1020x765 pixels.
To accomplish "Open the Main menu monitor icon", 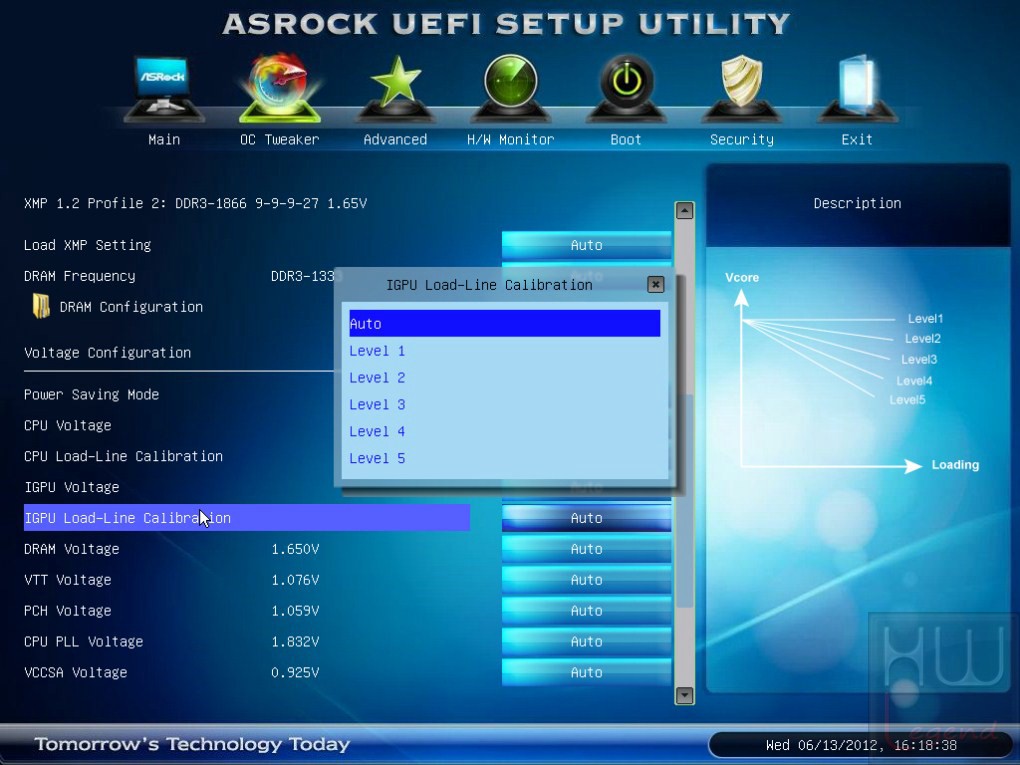I will pos(164,88).
